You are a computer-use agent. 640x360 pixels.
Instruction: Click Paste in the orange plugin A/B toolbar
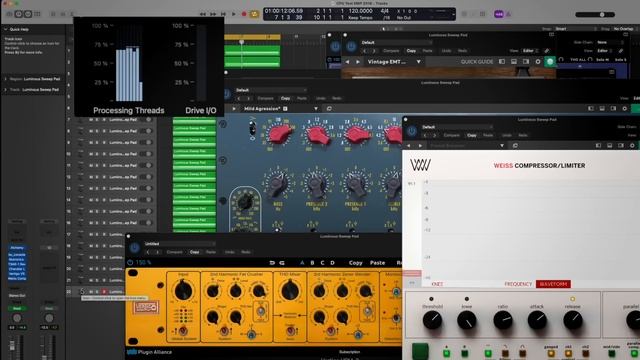coord(377,263)
